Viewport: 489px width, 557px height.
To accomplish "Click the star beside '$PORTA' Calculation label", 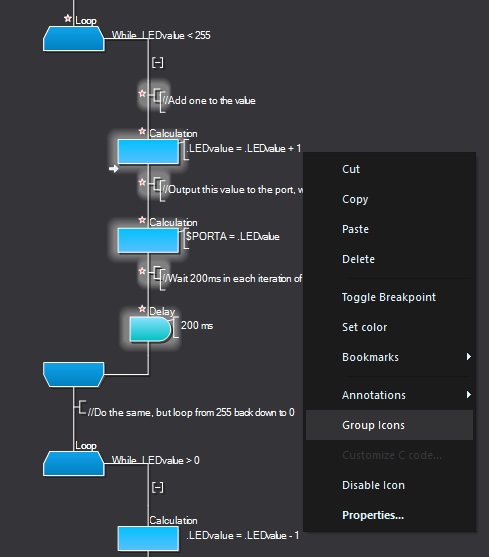I will tap(142, 220).
